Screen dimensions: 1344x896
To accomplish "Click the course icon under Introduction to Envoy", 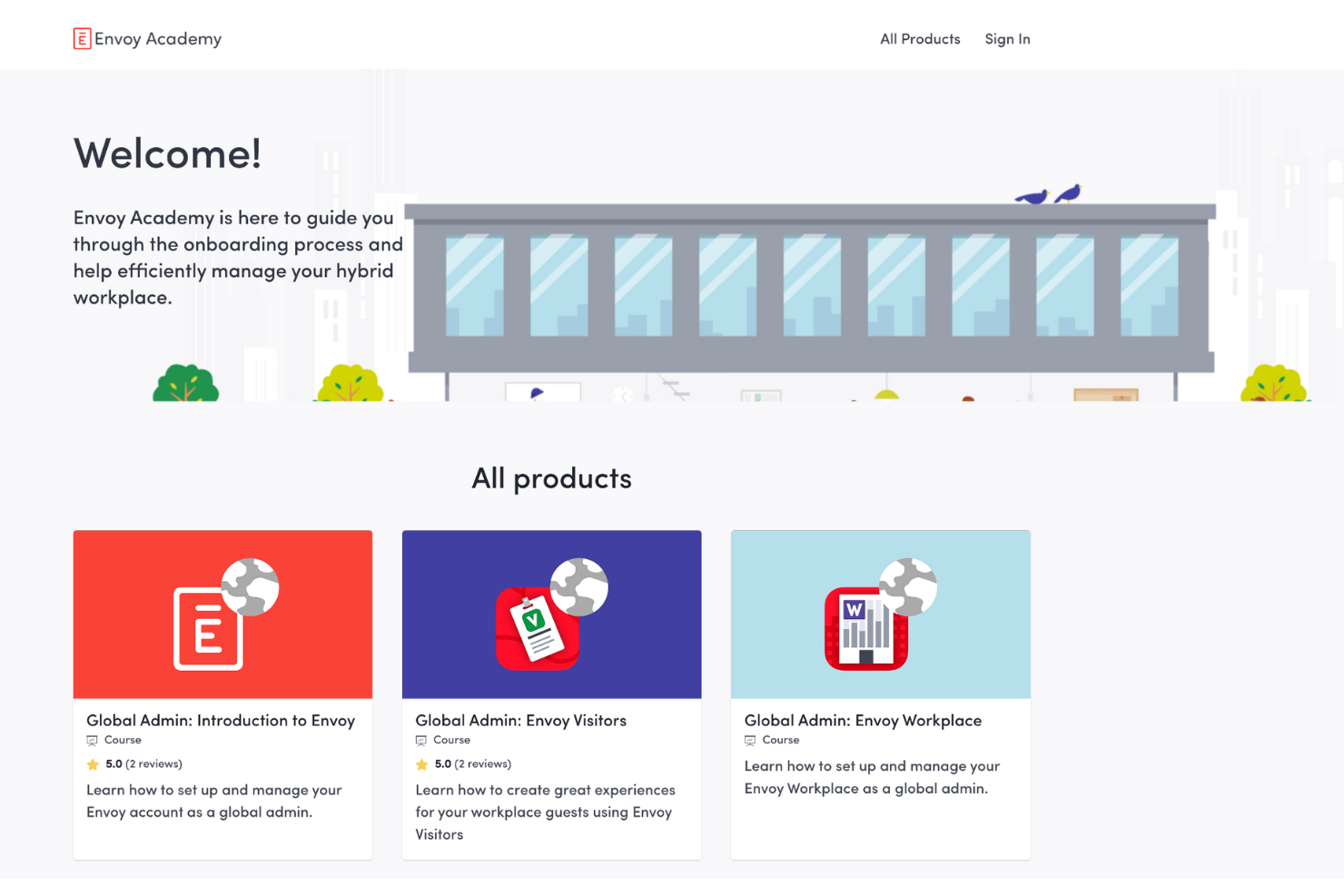I will click(92, 741).
